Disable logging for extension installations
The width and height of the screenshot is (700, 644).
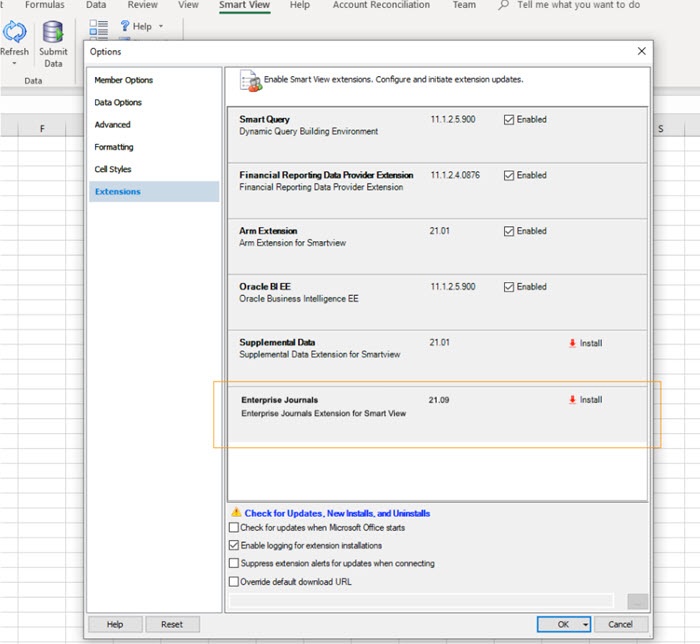(234, 545)
